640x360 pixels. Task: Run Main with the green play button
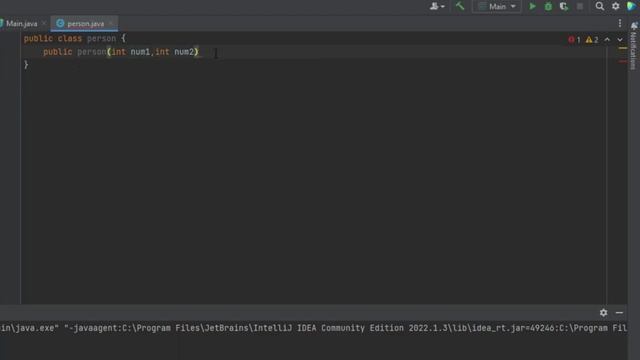(x=532, y=7)
